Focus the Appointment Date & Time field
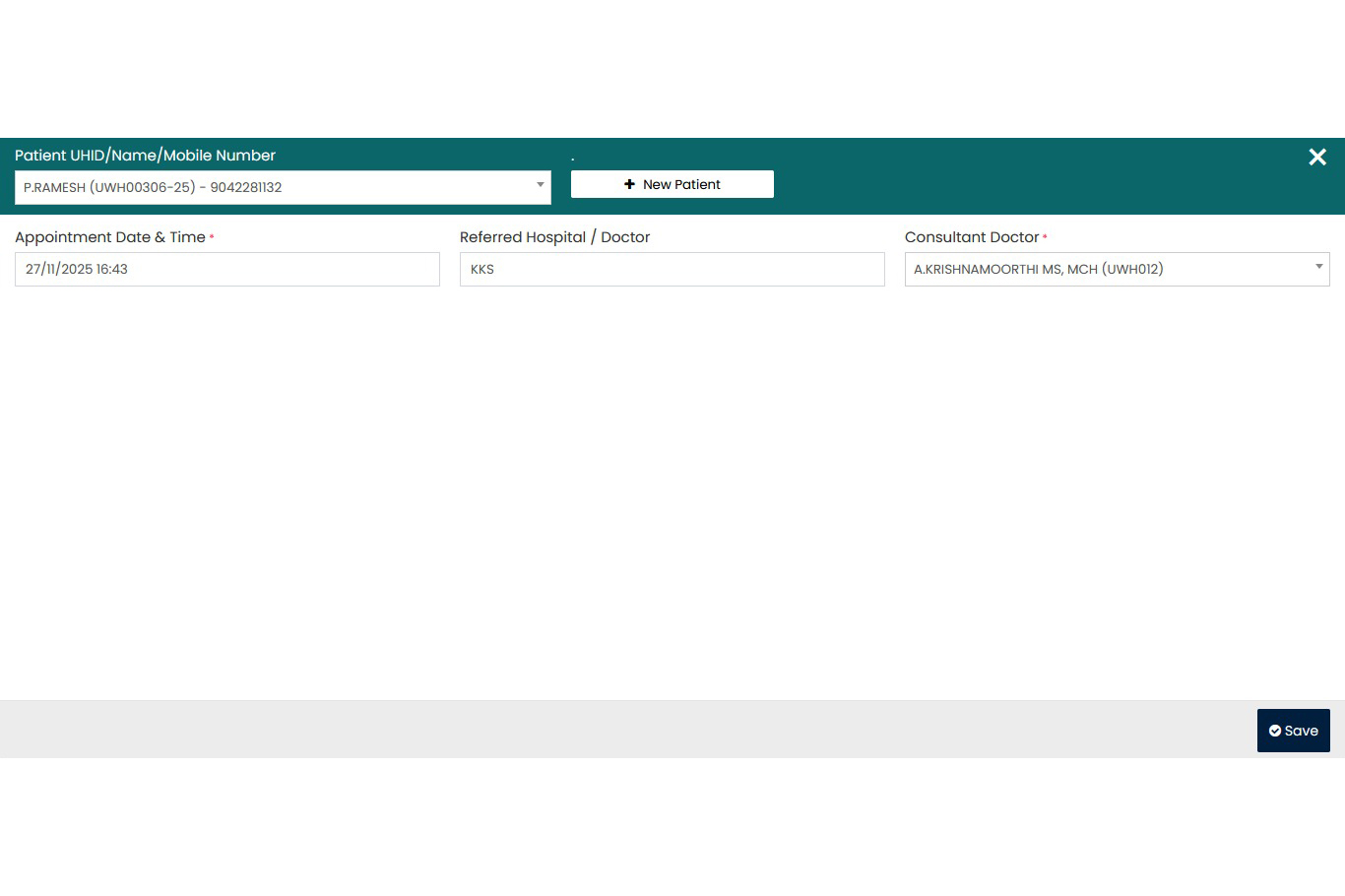This screenshot has width=1345, height=896. pos(226,269)
